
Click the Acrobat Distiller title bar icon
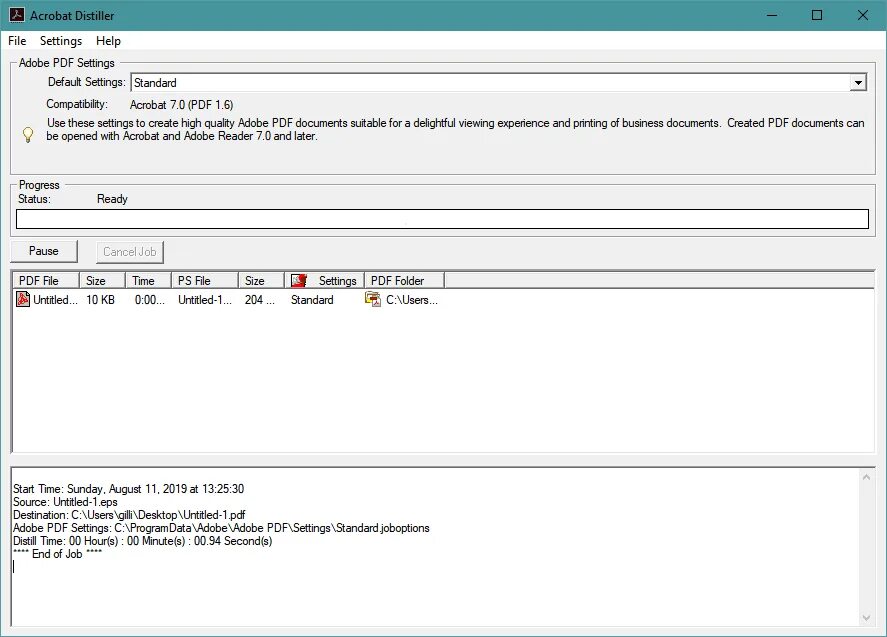pos(16,15)
